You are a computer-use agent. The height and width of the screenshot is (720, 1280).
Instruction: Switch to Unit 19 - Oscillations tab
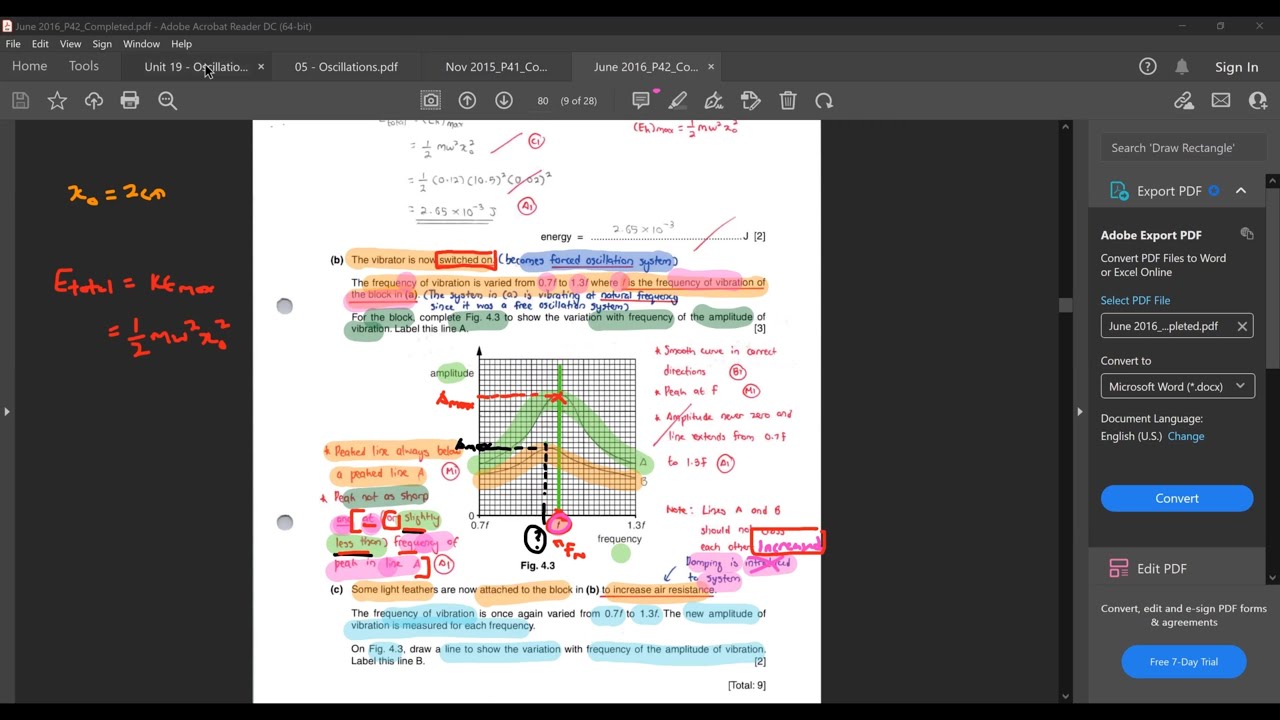tap(196, 67)
